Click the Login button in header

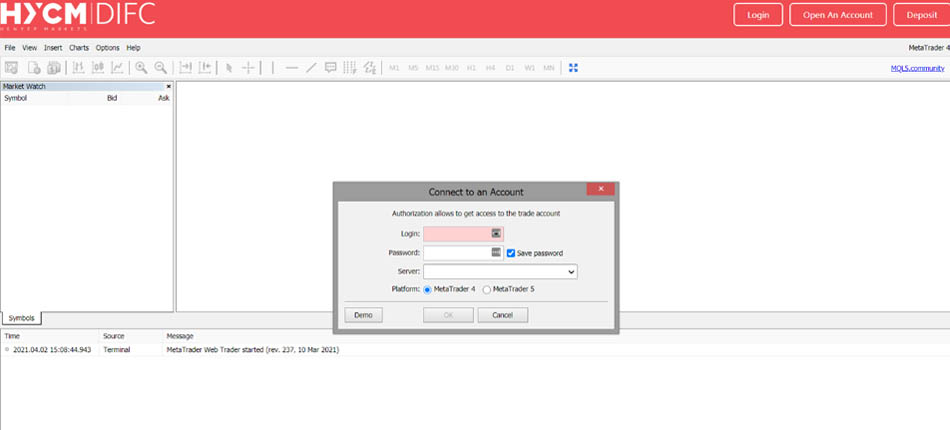click(758, 15)
